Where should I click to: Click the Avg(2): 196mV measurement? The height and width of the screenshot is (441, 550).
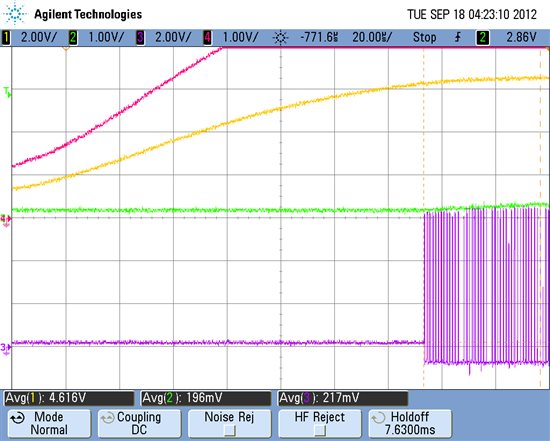point(206,398)
